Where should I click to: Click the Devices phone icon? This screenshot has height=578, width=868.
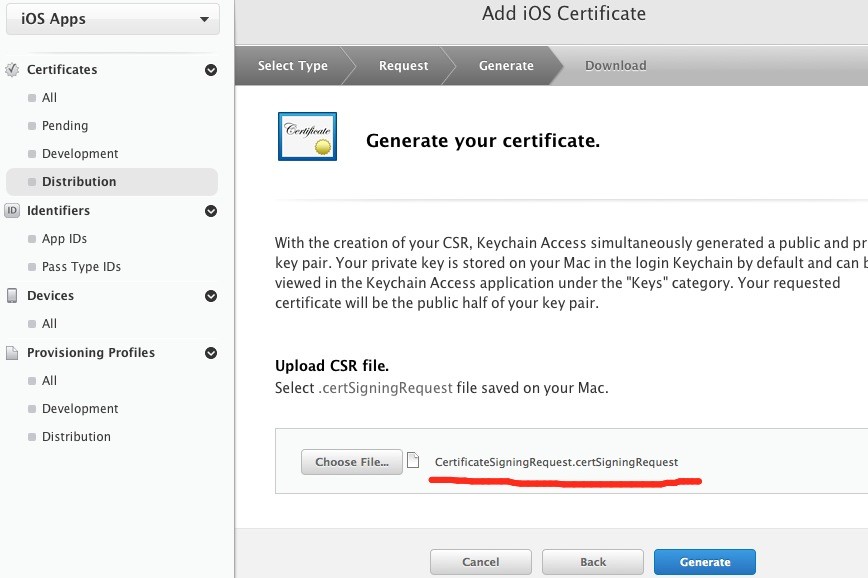coord(12,296)
